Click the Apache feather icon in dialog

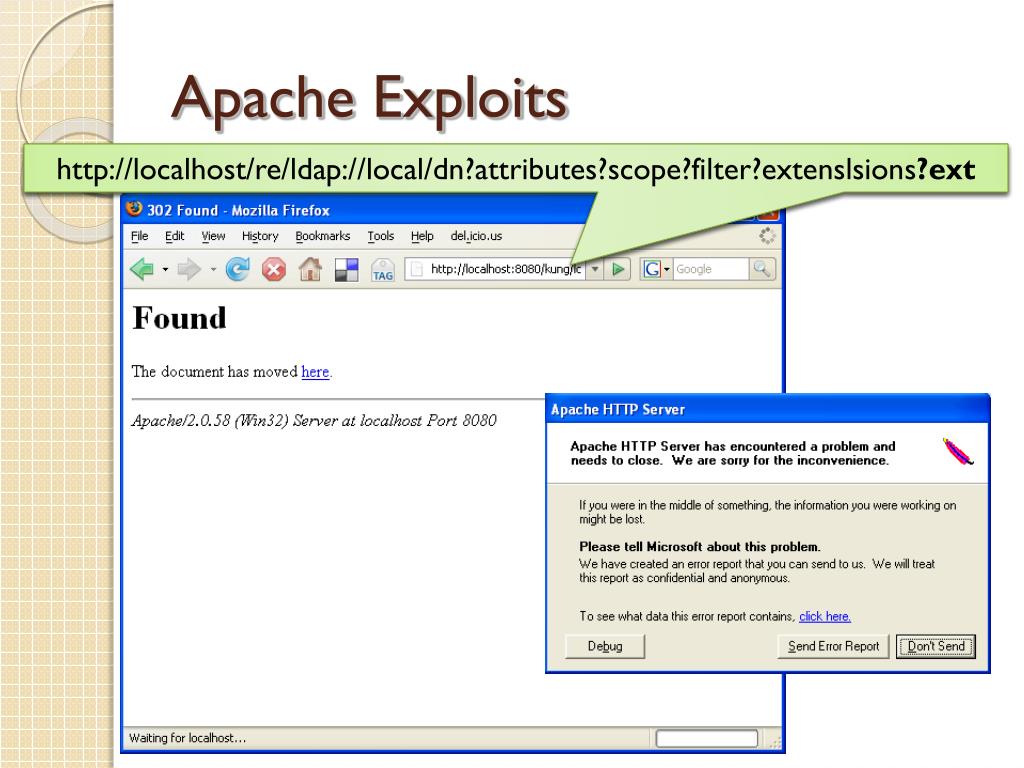click(x=957, y=452)
